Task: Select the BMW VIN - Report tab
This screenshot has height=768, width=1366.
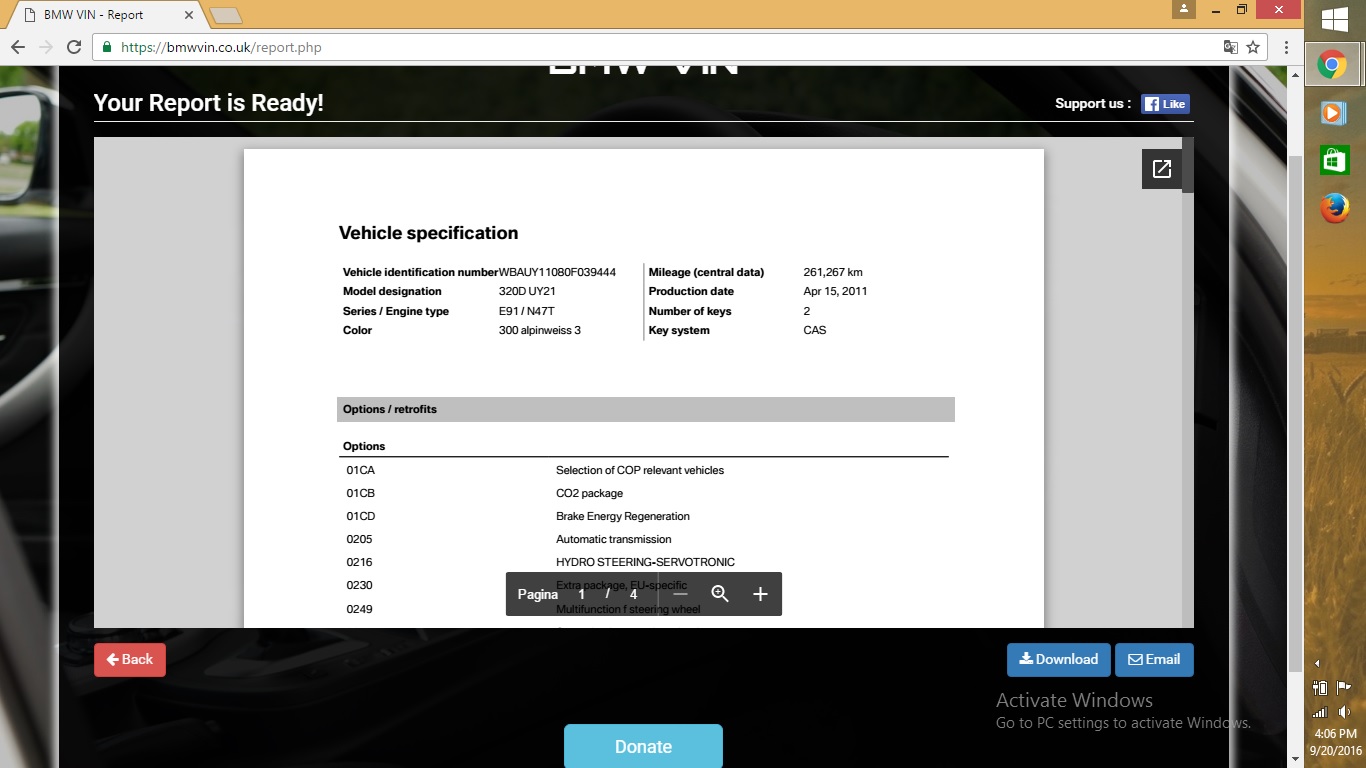Action: (105, 15)
